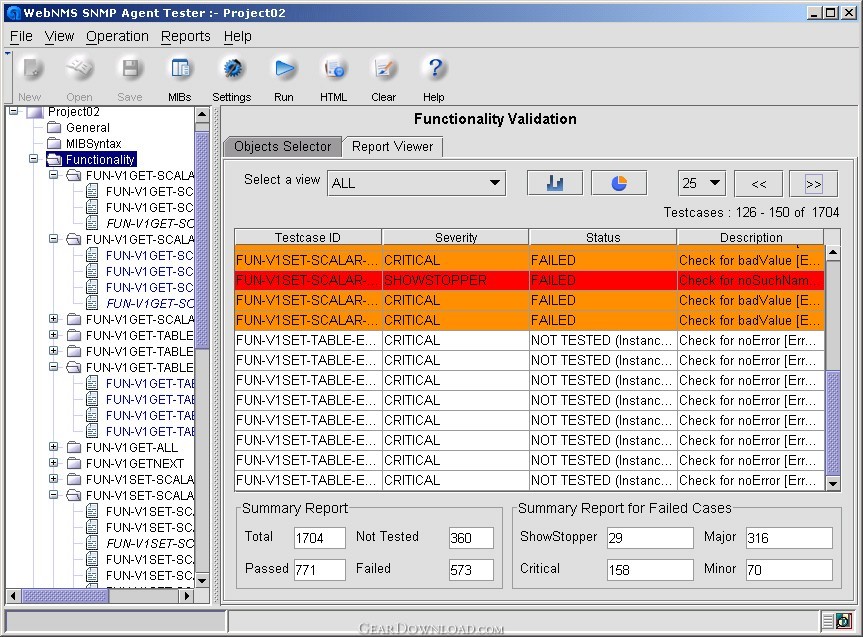Go to the next page with >>
The width and height of the screenshot is (863, 637).
[813, 184]
